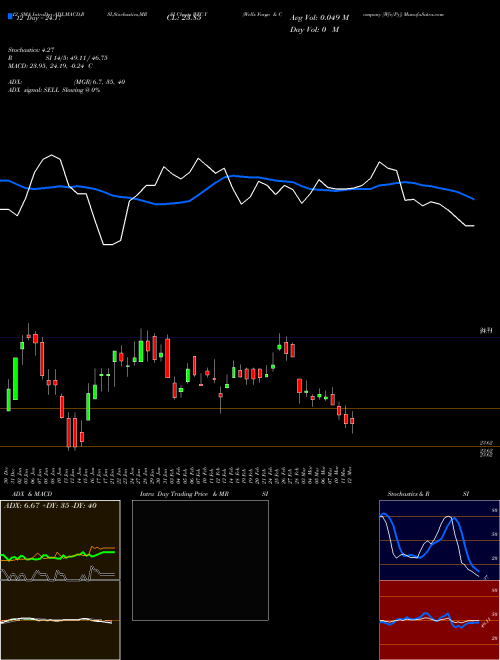Click the last red candlestick on the price chart
Screen dimensions: 500x660
tap(352, 421)
